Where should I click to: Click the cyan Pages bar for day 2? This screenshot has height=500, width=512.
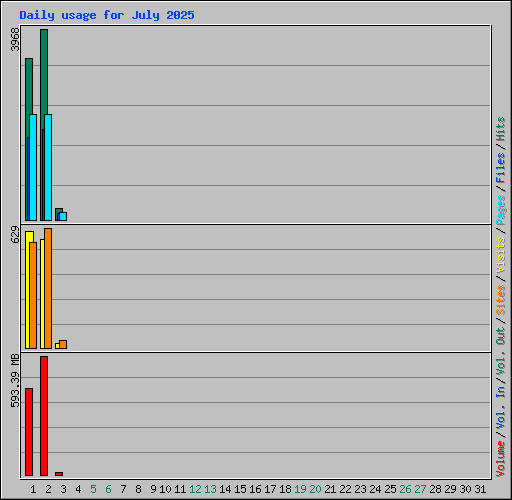click(x=48, y=167)
